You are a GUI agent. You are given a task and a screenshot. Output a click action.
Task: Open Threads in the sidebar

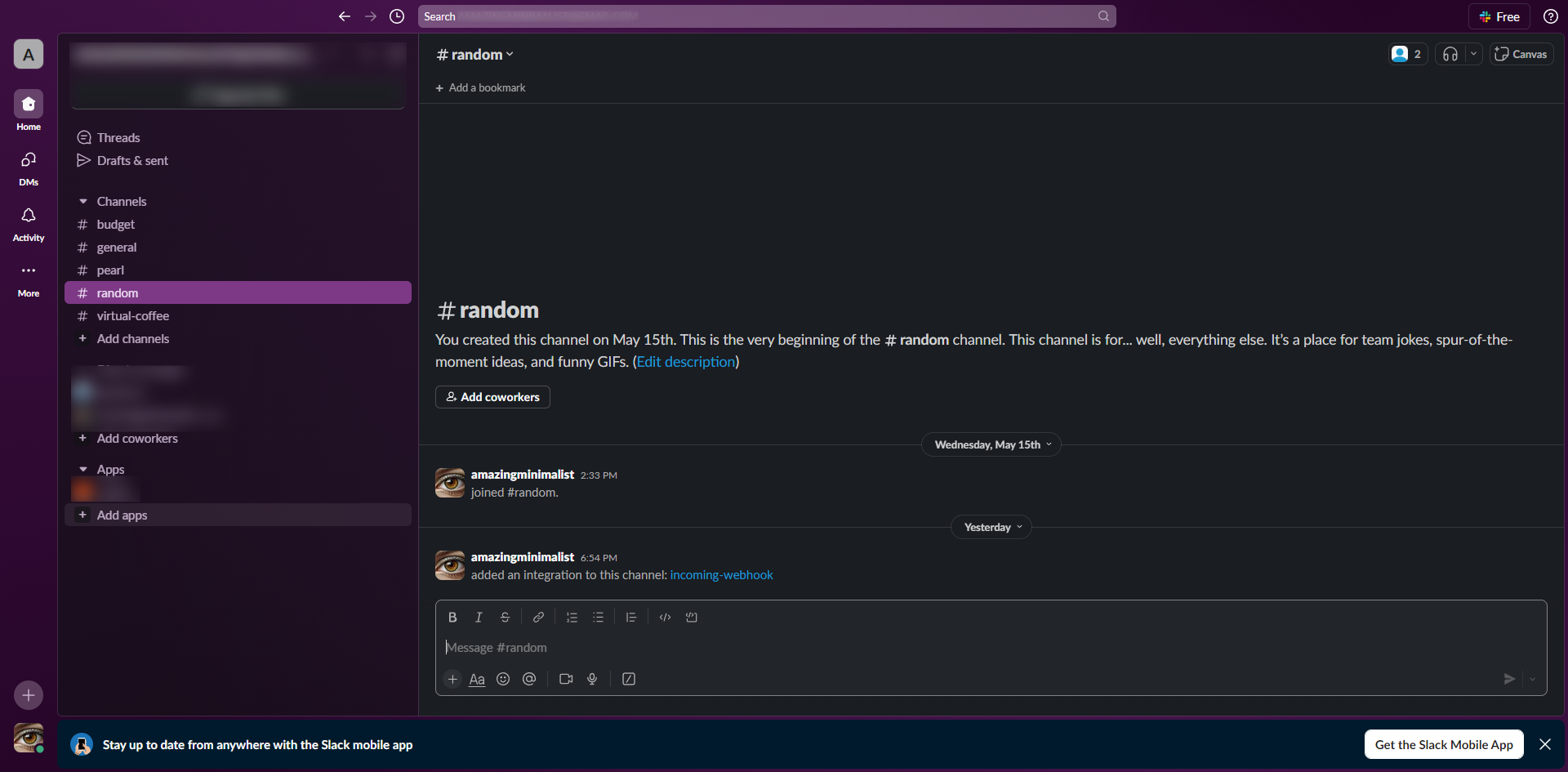click(x=238, y=137)
